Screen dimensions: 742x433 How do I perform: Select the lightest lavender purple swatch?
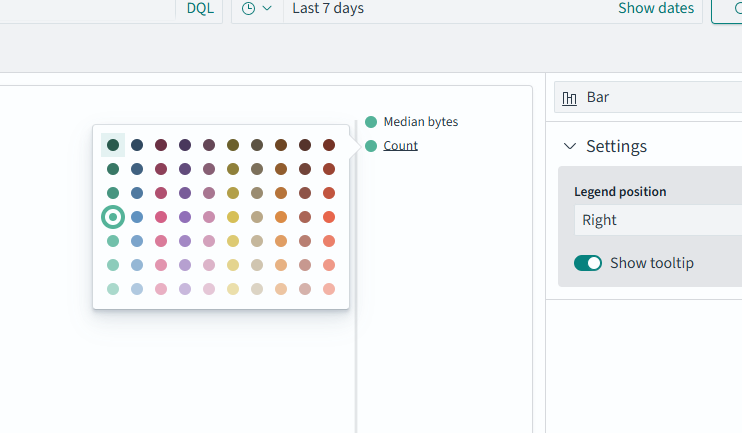pyautogui.click(x=185, y=289)
